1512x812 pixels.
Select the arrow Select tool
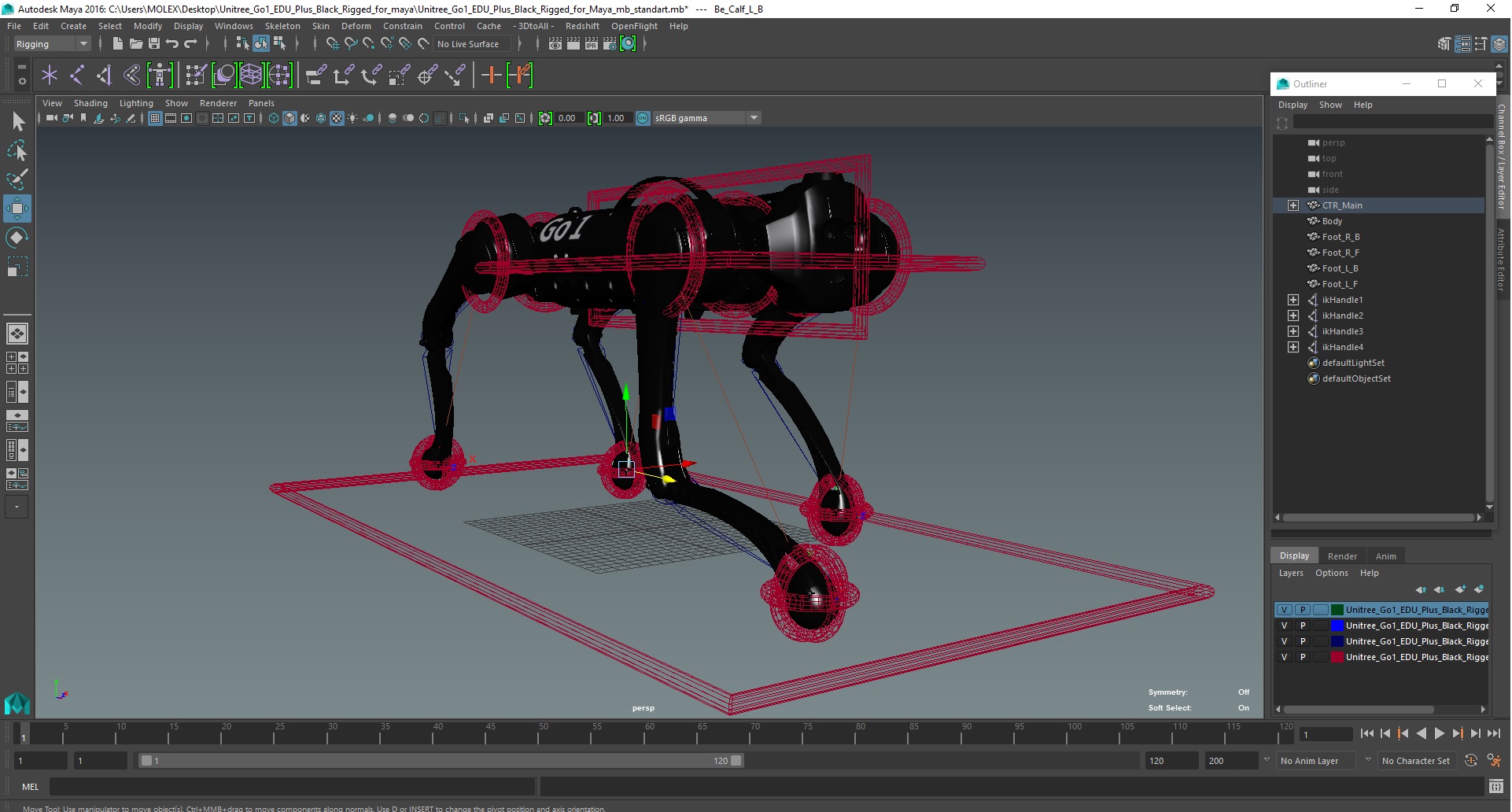pyautogui.click(x=17, y=121)
